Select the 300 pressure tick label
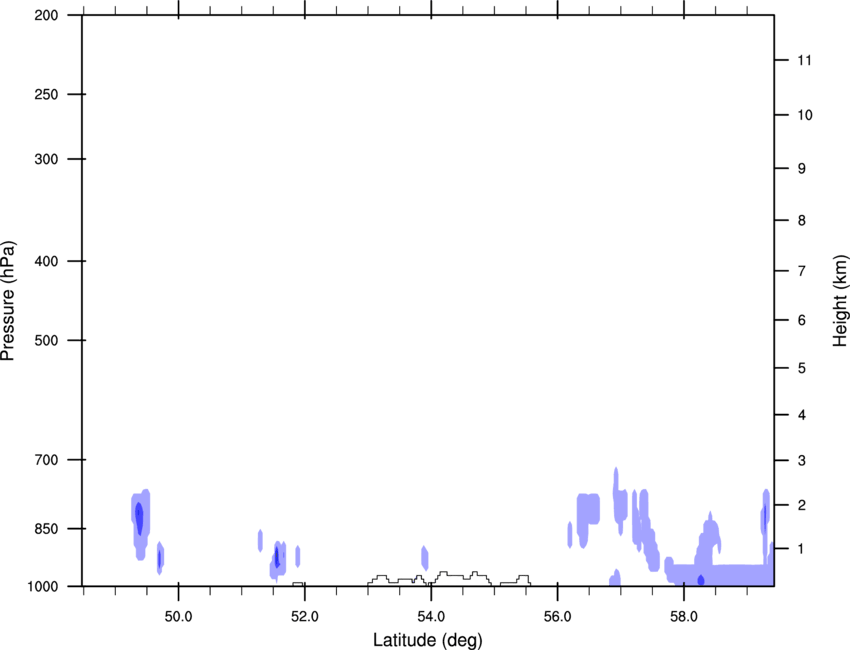 point(46,159)
